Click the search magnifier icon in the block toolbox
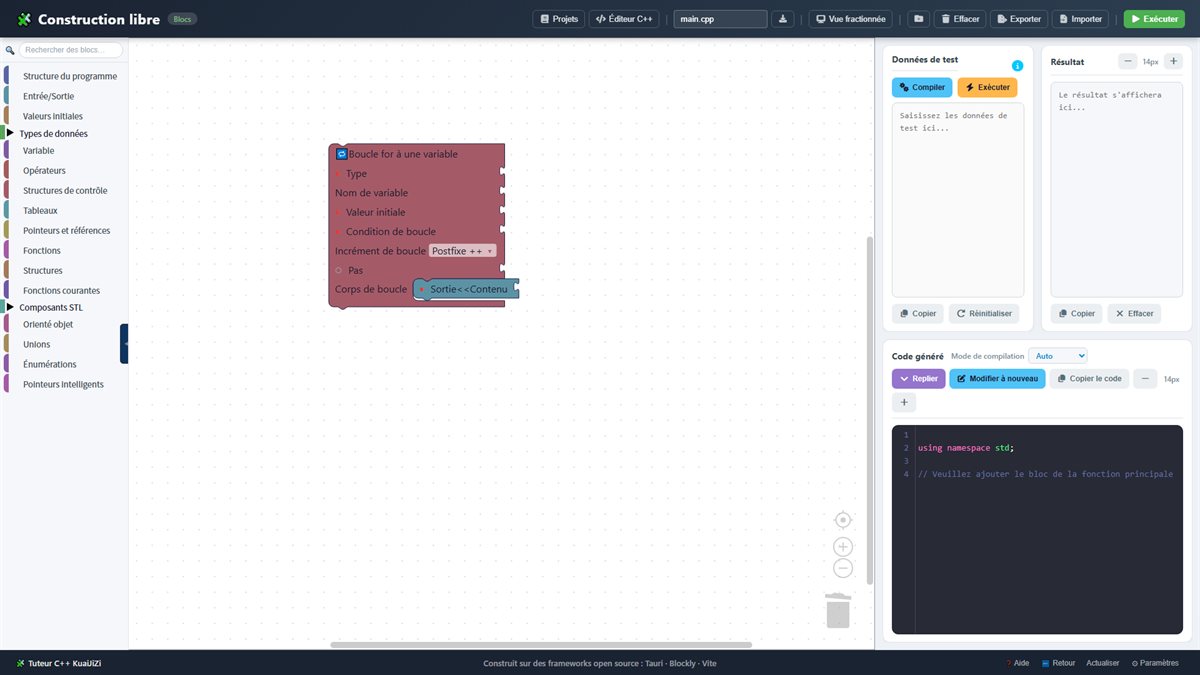Screen dimensions: 1200x675 10,50
